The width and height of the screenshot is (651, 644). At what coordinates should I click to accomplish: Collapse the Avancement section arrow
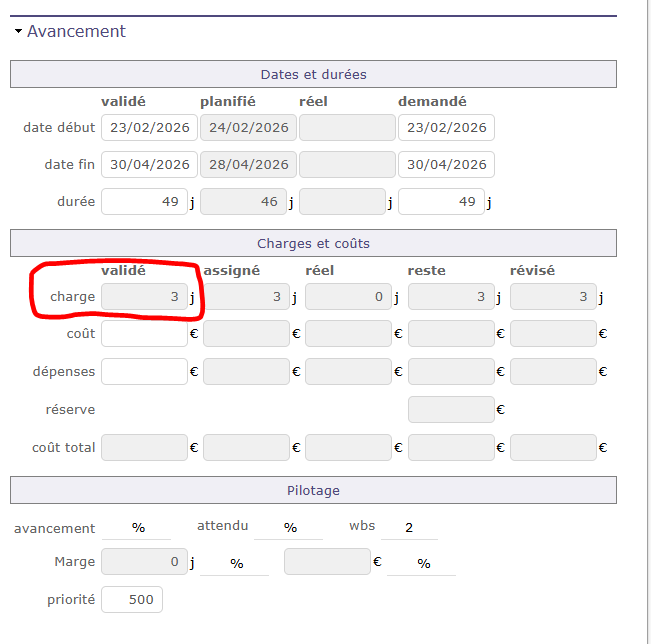[x=18, y=32]
